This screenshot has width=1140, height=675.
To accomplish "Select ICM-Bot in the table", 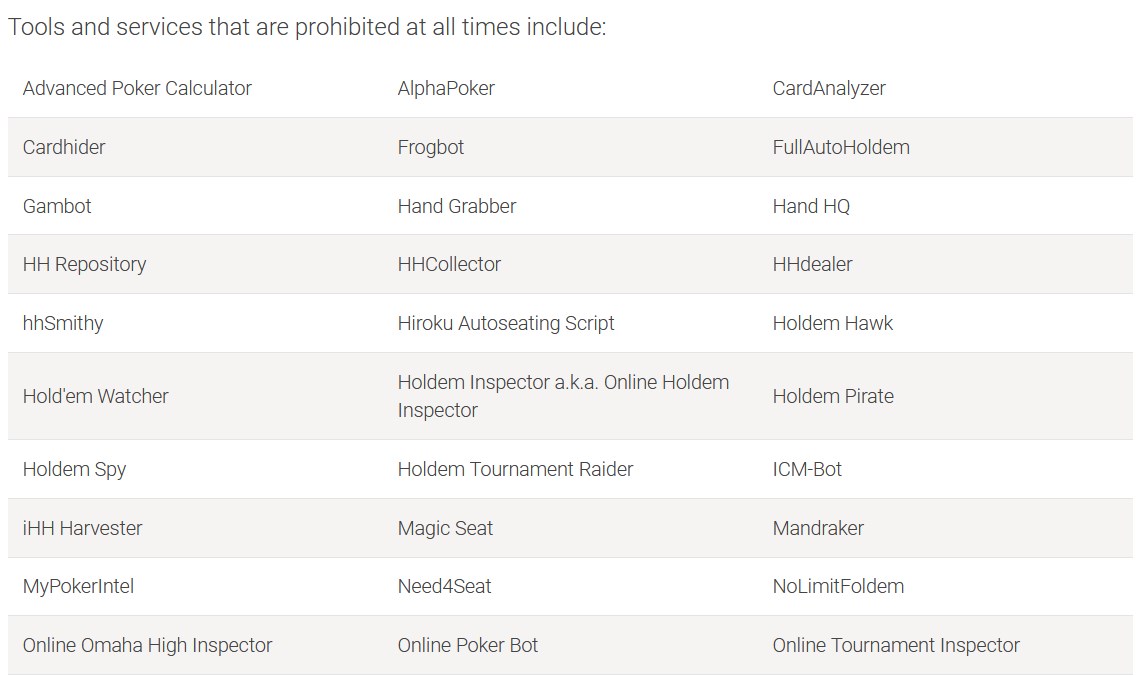I will point(807,469).
